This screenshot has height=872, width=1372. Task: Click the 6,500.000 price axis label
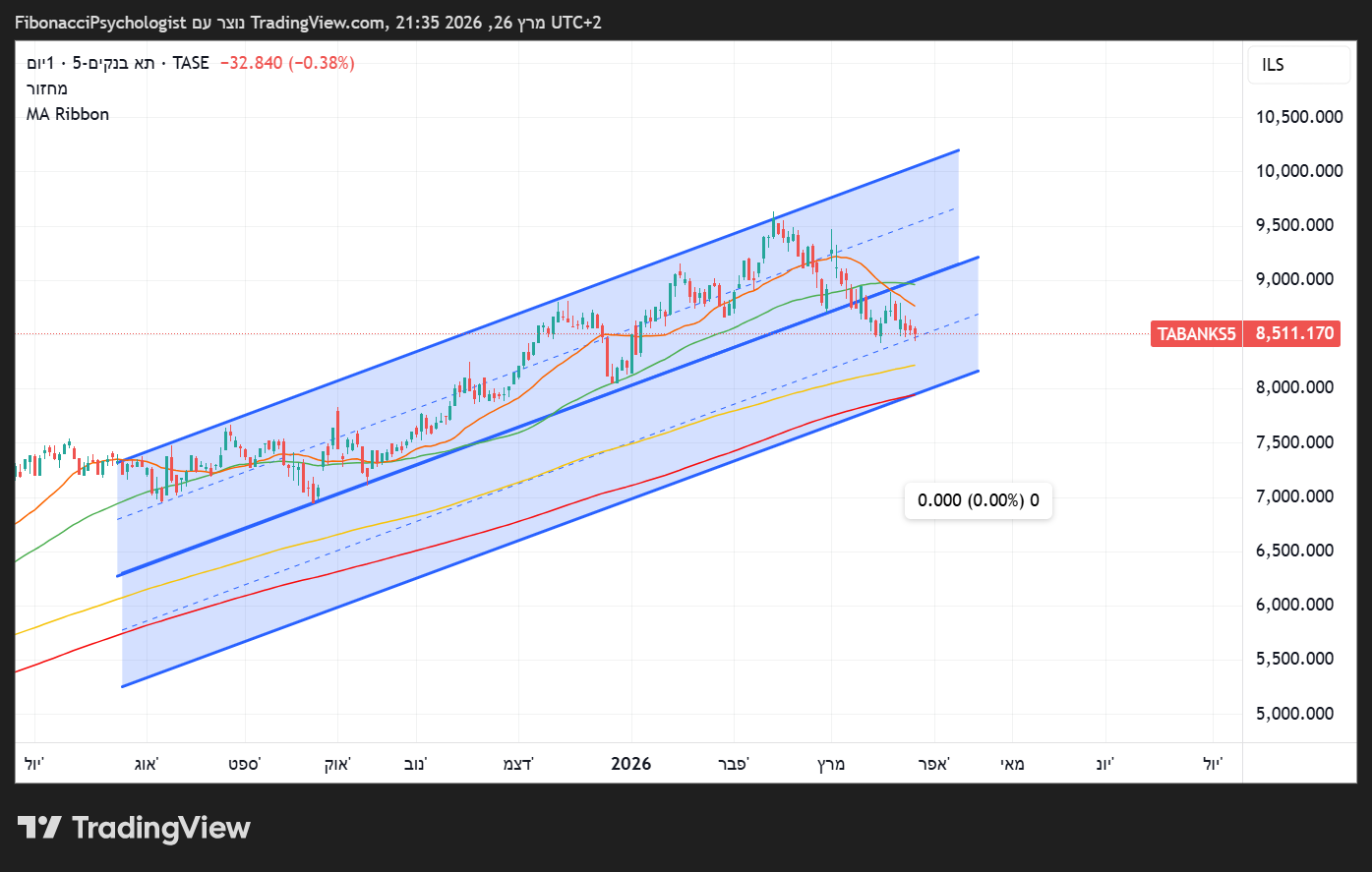(1295, 551)
